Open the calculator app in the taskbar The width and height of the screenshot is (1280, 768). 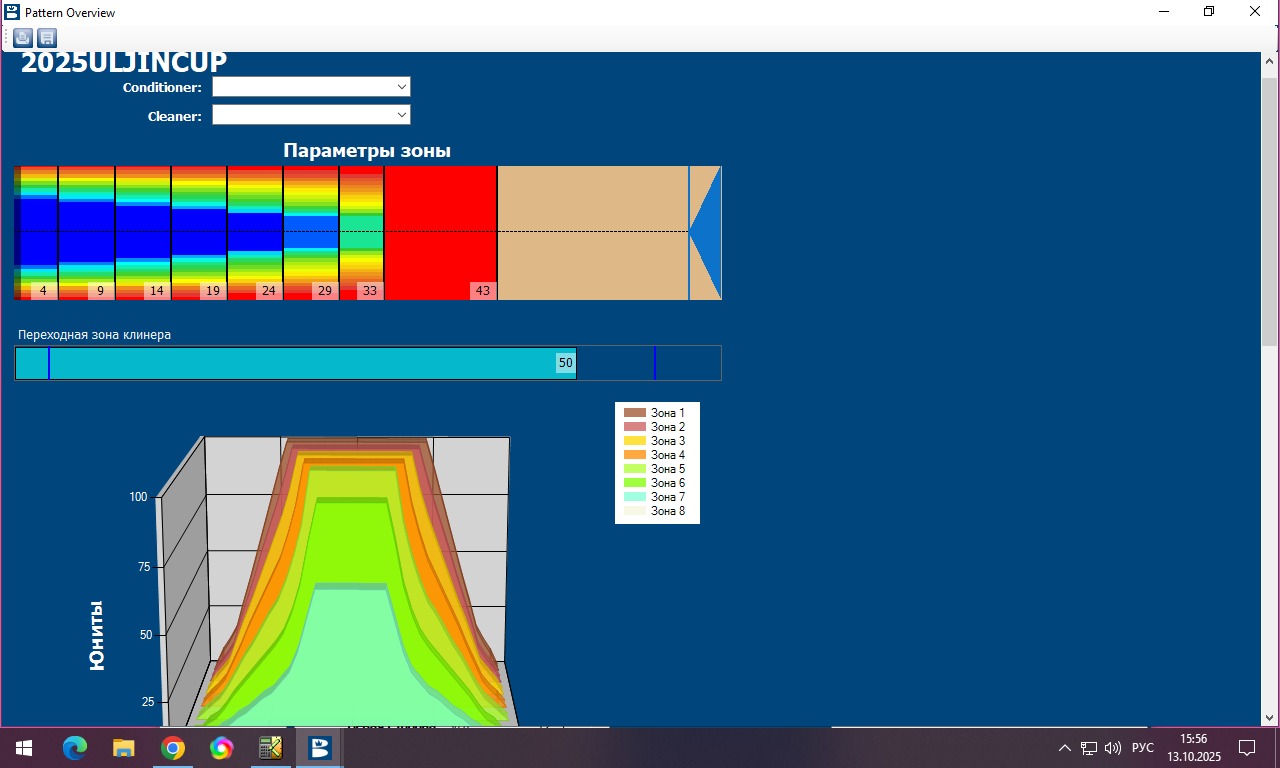coord(270,748)
